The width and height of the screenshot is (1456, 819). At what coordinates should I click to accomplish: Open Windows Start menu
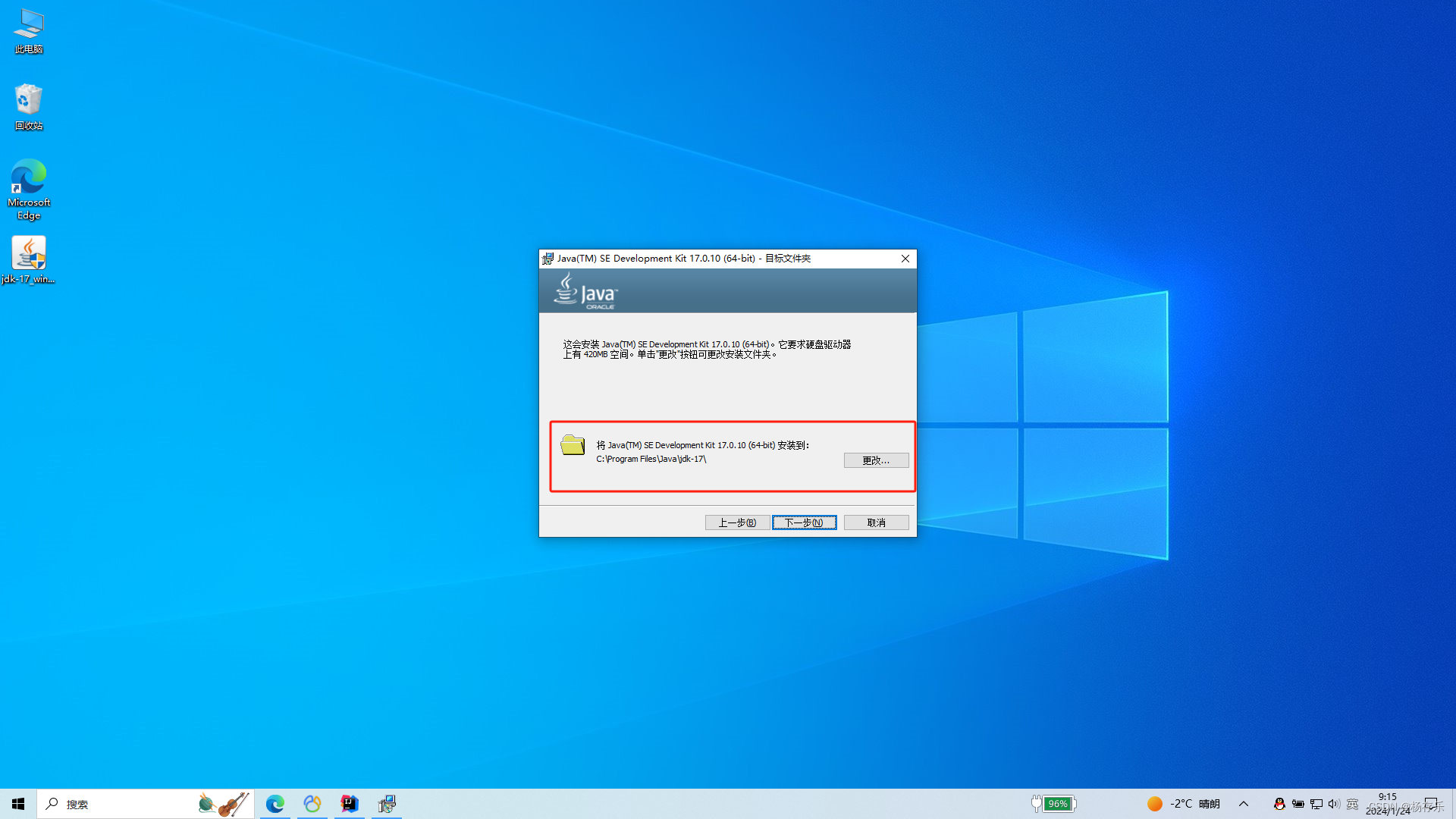tap(18, 804)
